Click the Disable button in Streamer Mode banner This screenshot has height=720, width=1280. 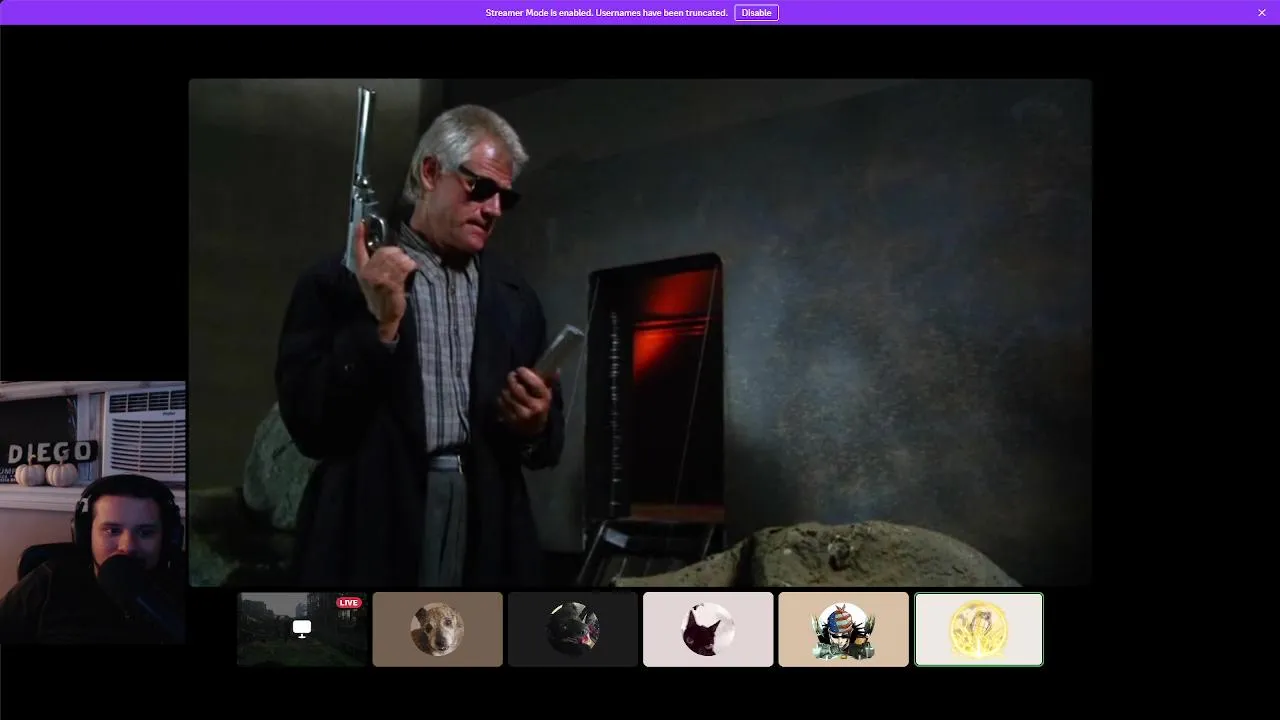click(756, 13)
